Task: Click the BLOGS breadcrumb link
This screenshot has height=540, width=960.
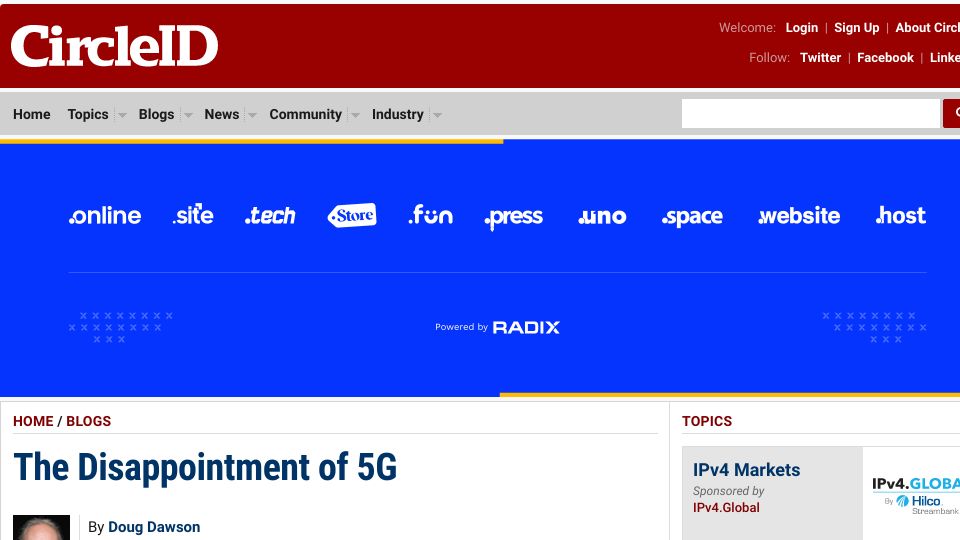Action: click(x=89, y=421)
